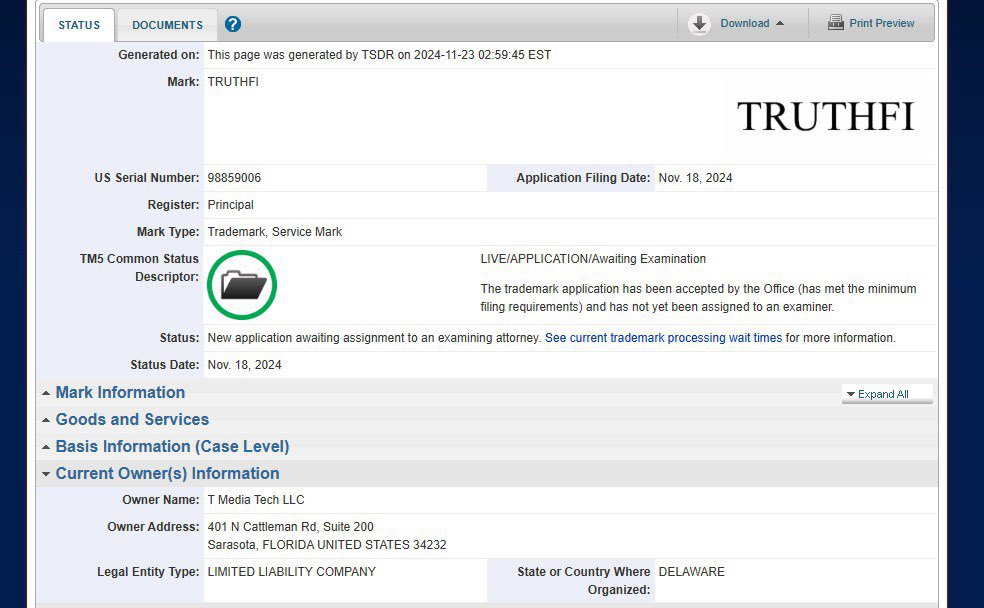Click the Application Filing Date label
The image size is (984, 608).
click(x=583, y=178)
